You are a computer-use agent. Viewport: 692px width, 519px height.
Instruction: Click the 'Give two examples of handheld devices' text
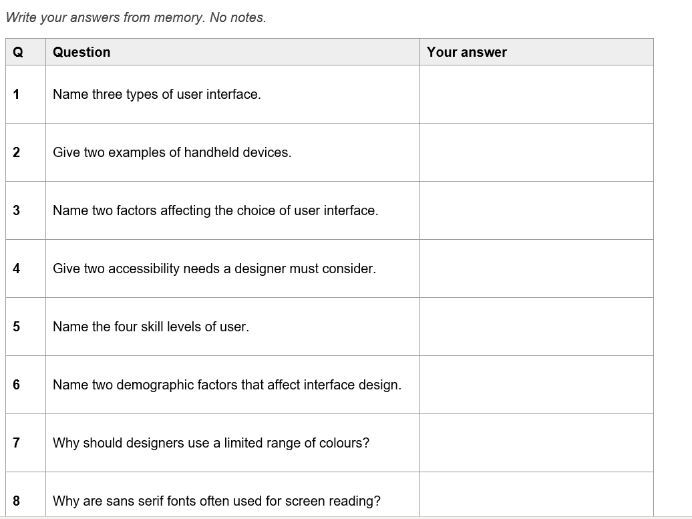(x=172, y=152)
